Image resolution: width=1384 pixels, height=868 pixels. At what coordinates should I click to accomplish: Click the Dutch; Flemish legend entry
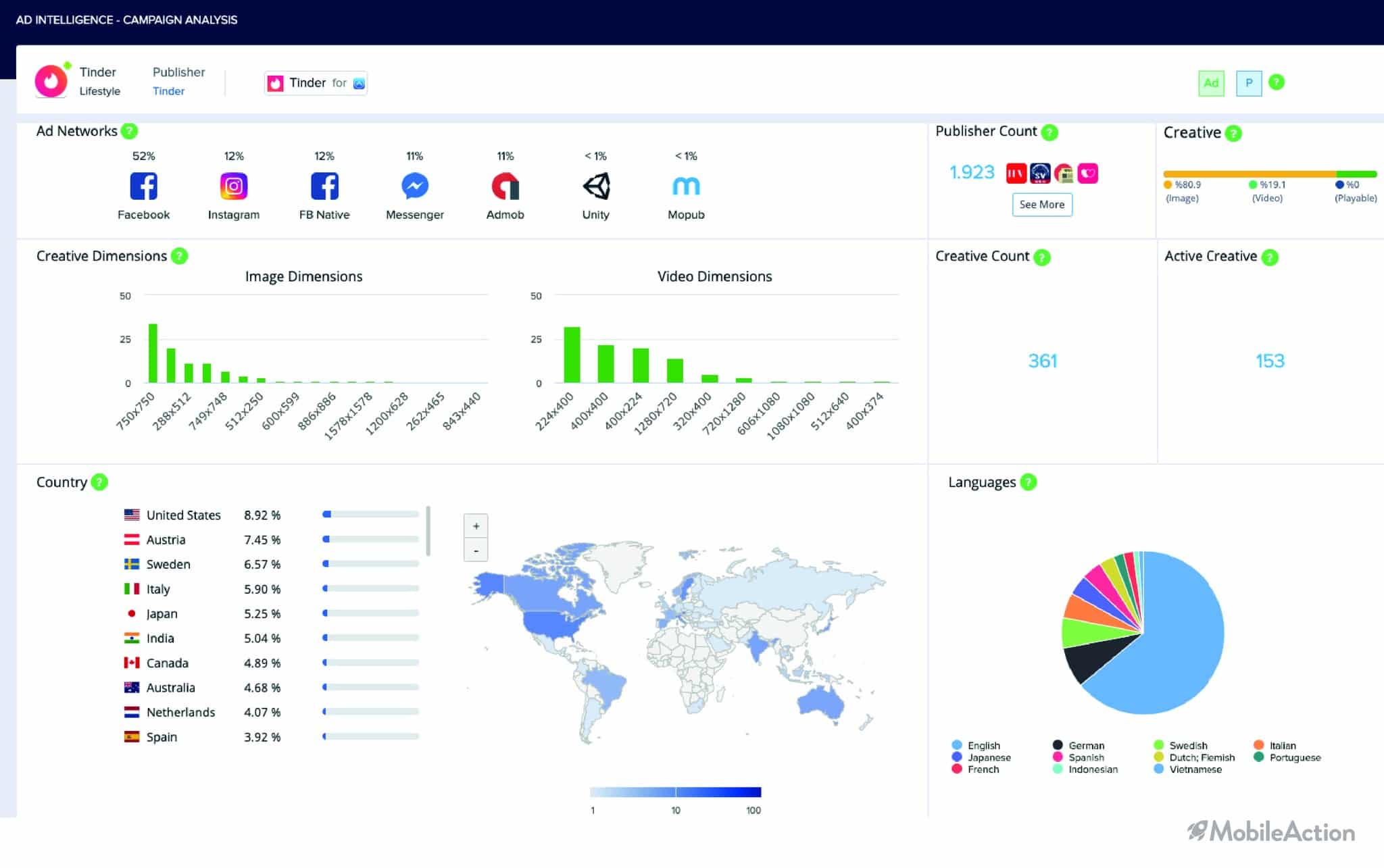tap(1194, 757)
